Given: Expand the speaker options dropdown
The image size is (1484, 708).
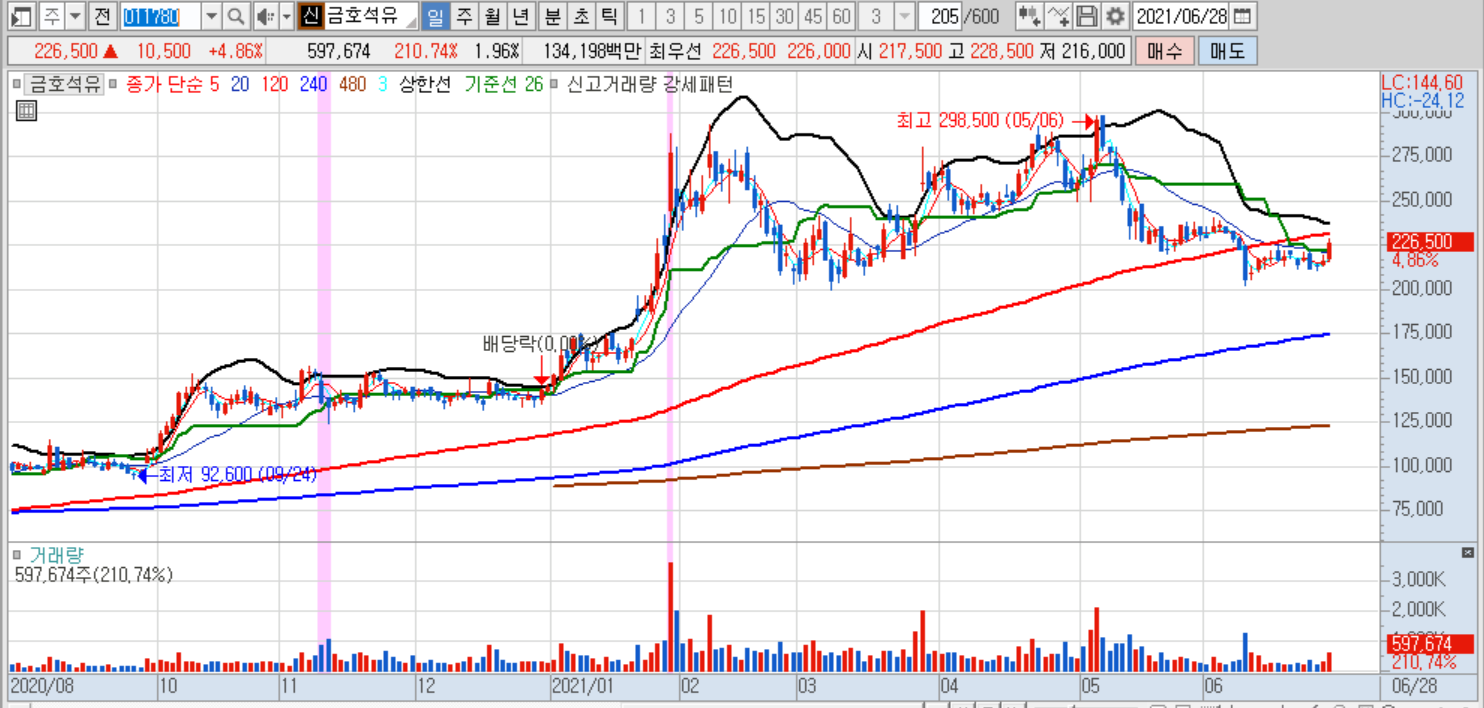Looking at the screenshot, I should pyautogui.click(x=286, y=16).
